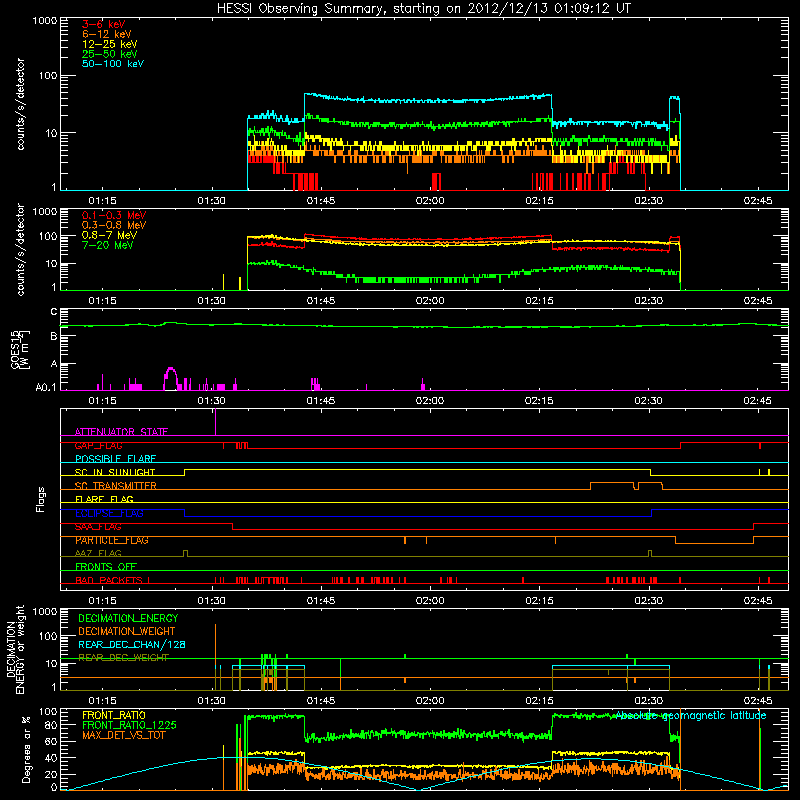Click the "FRONT_RATIO" yellow legend label
This screenshot has width=800, height=800.
click(x=114, y=715)
